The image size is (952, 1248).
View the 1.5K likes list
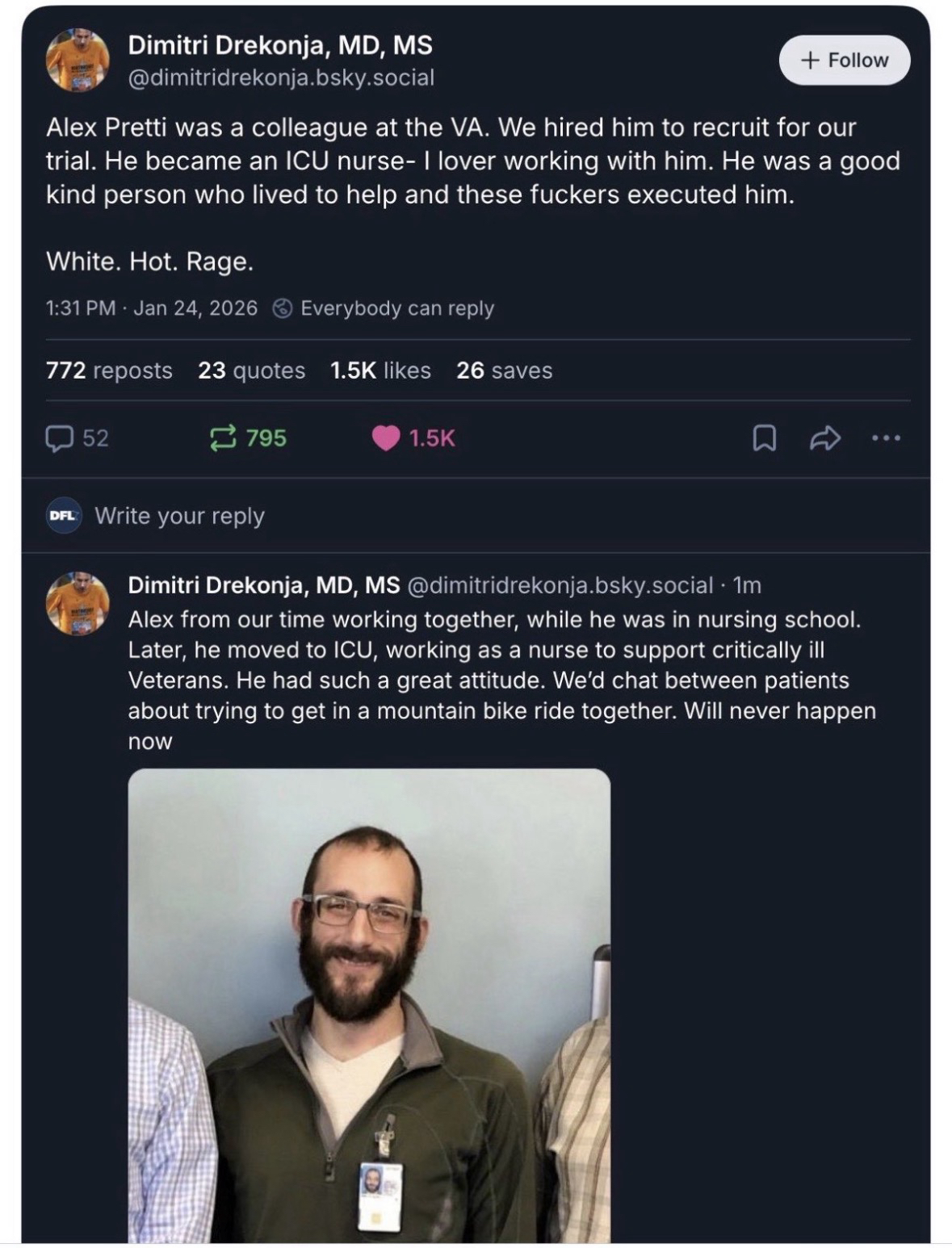[380, 371]
